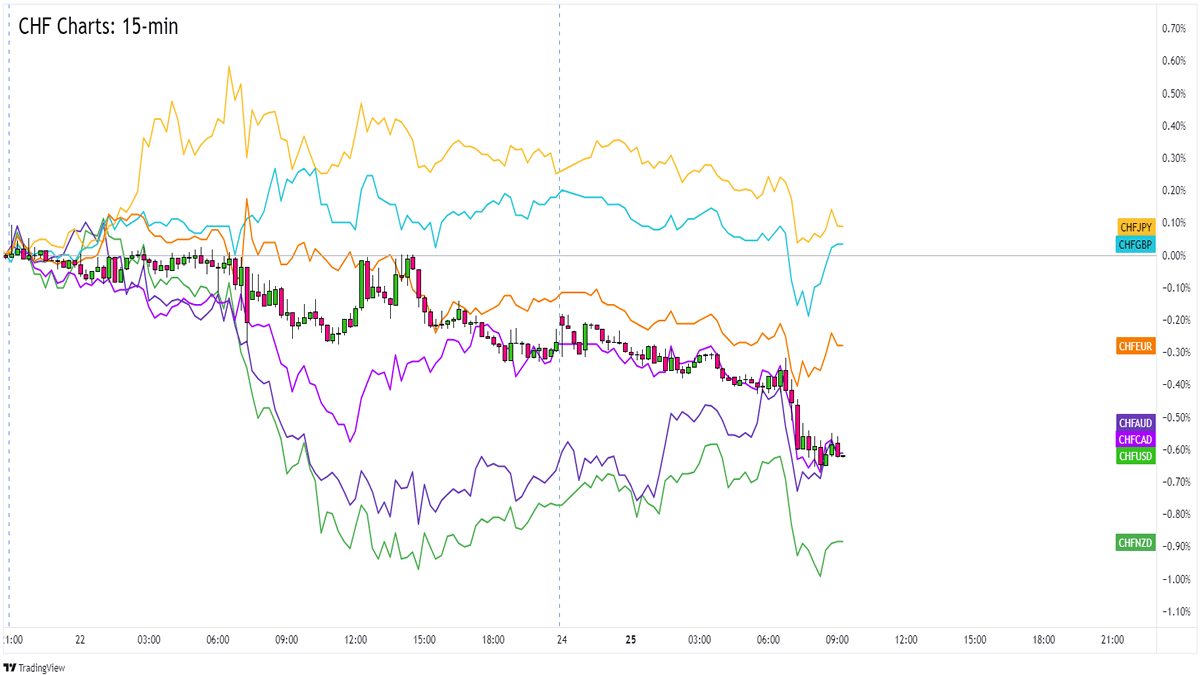Screen dimensions: 1200x675
Task: Click the 0.30% price axis label
Action: tap(1174, 158)
